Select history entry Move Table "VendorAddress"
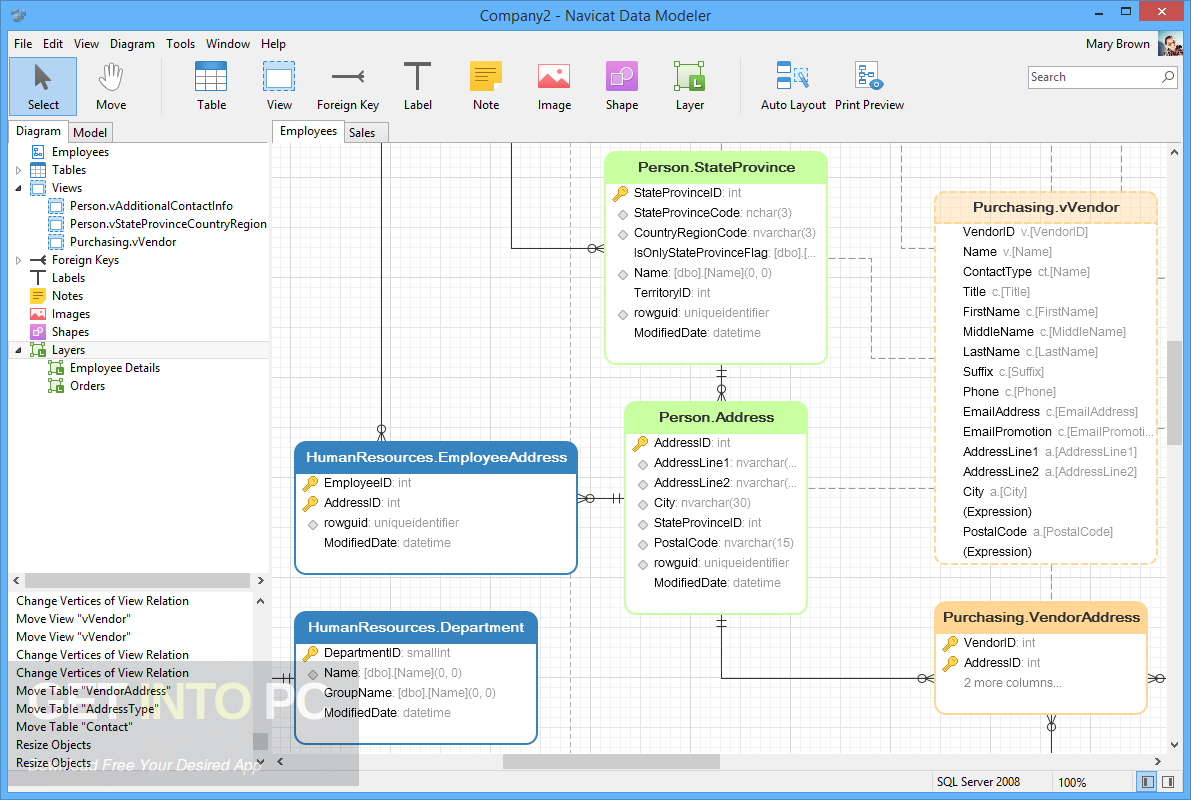This screenshot has width=1191, height=800. tap(93, 691)
